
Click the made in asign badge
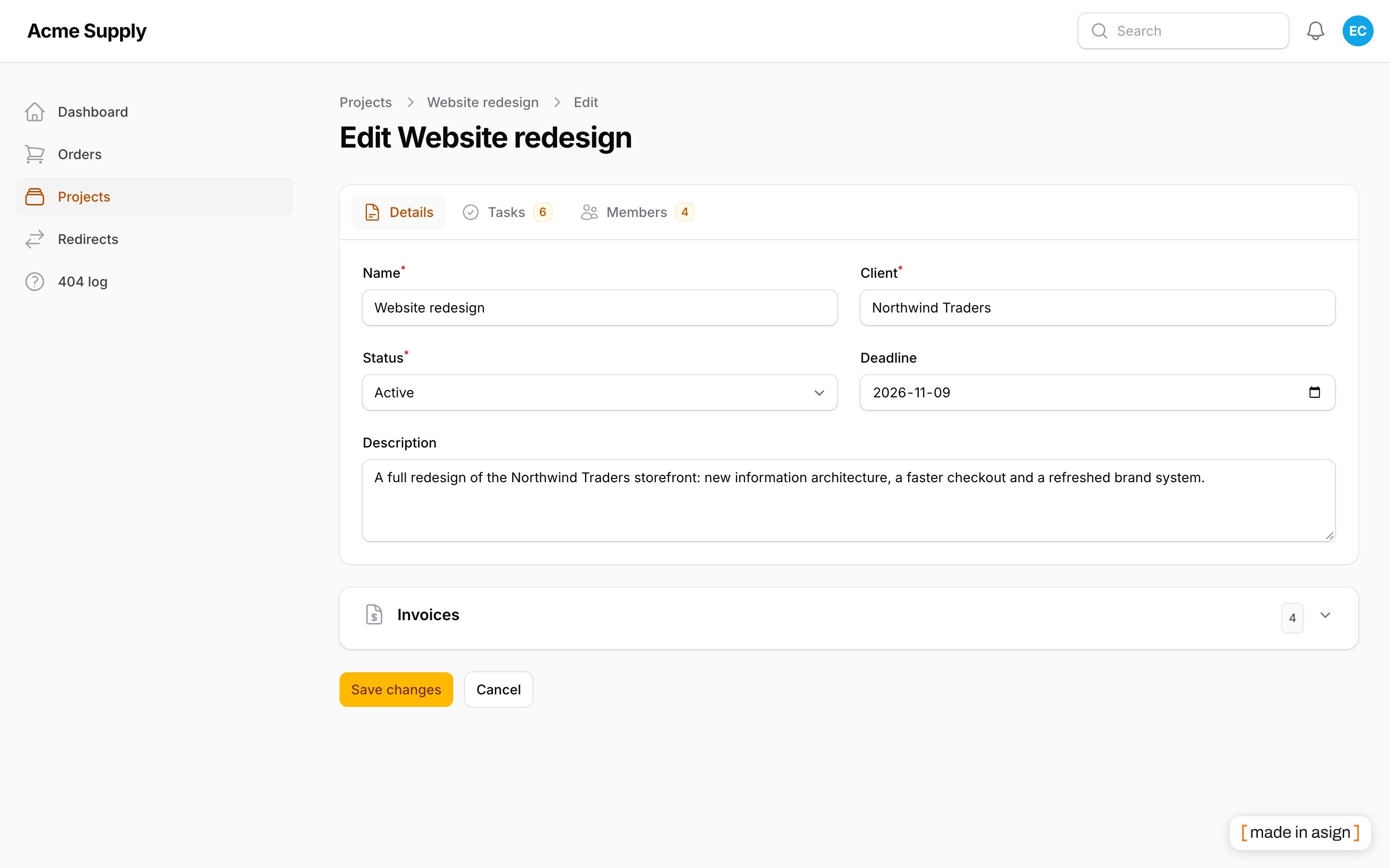click(x=1300, y=832)
